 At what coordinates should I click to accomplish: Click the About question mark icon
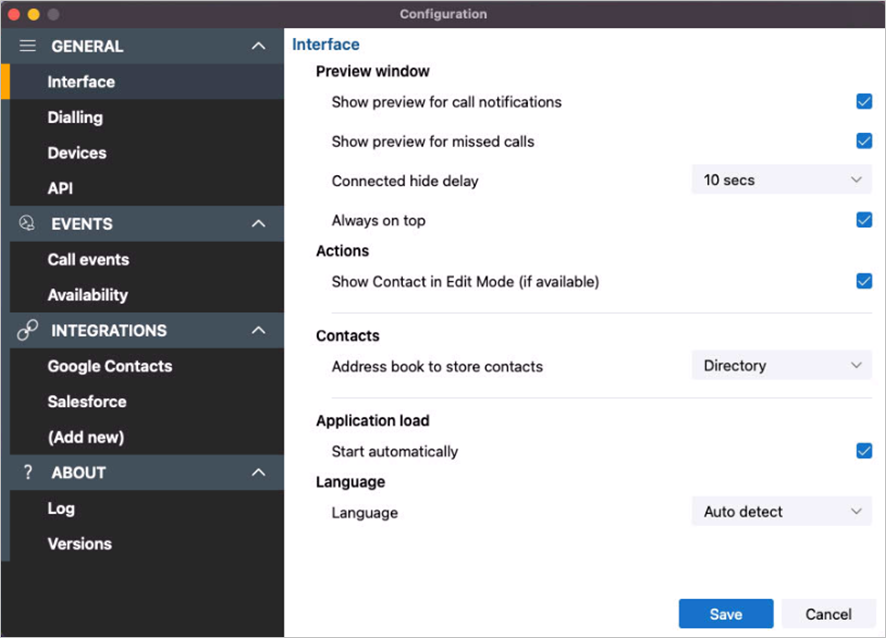point(28,472)
